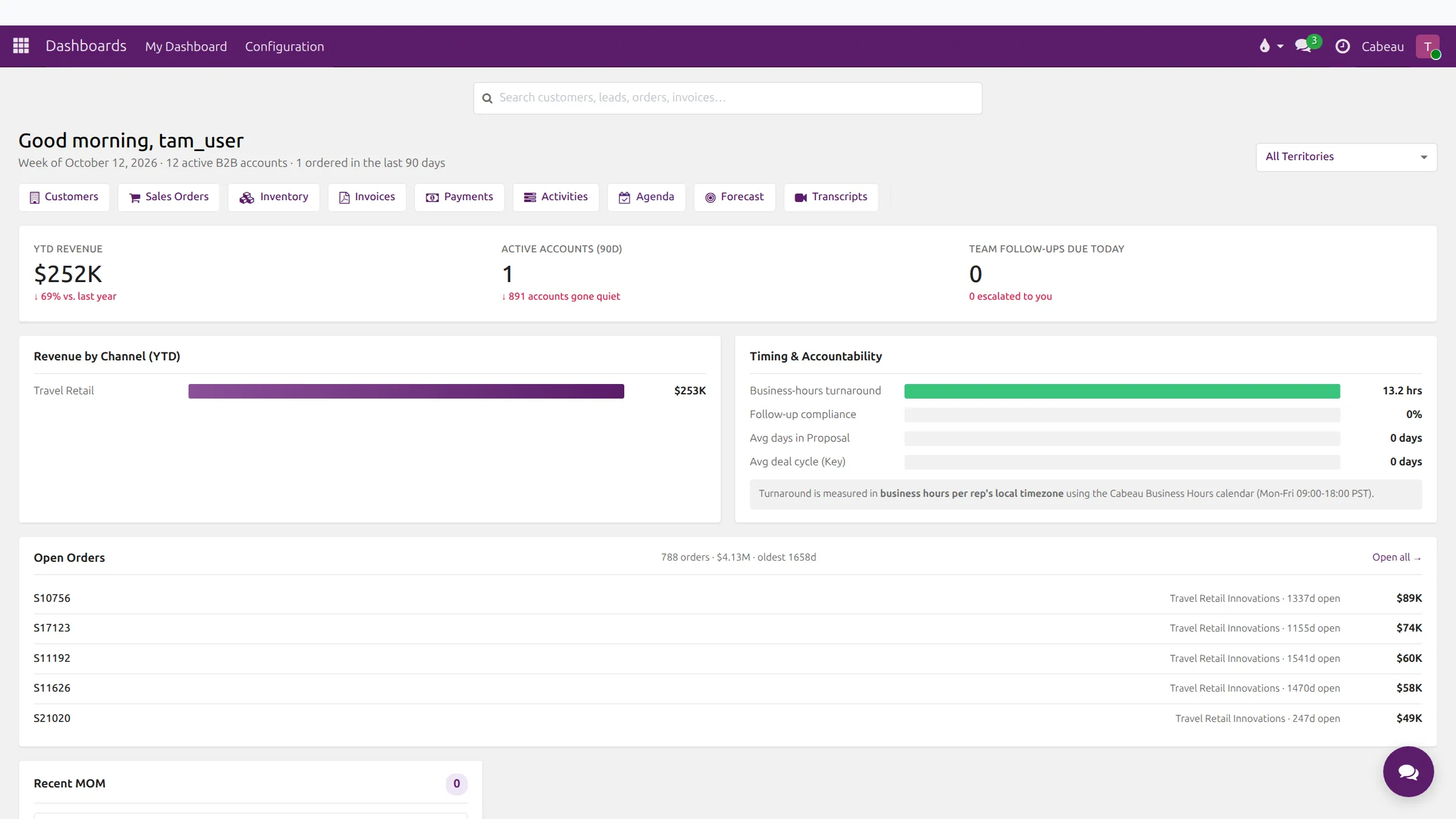
Task: Open order S11192
Action: click(52, 658)
